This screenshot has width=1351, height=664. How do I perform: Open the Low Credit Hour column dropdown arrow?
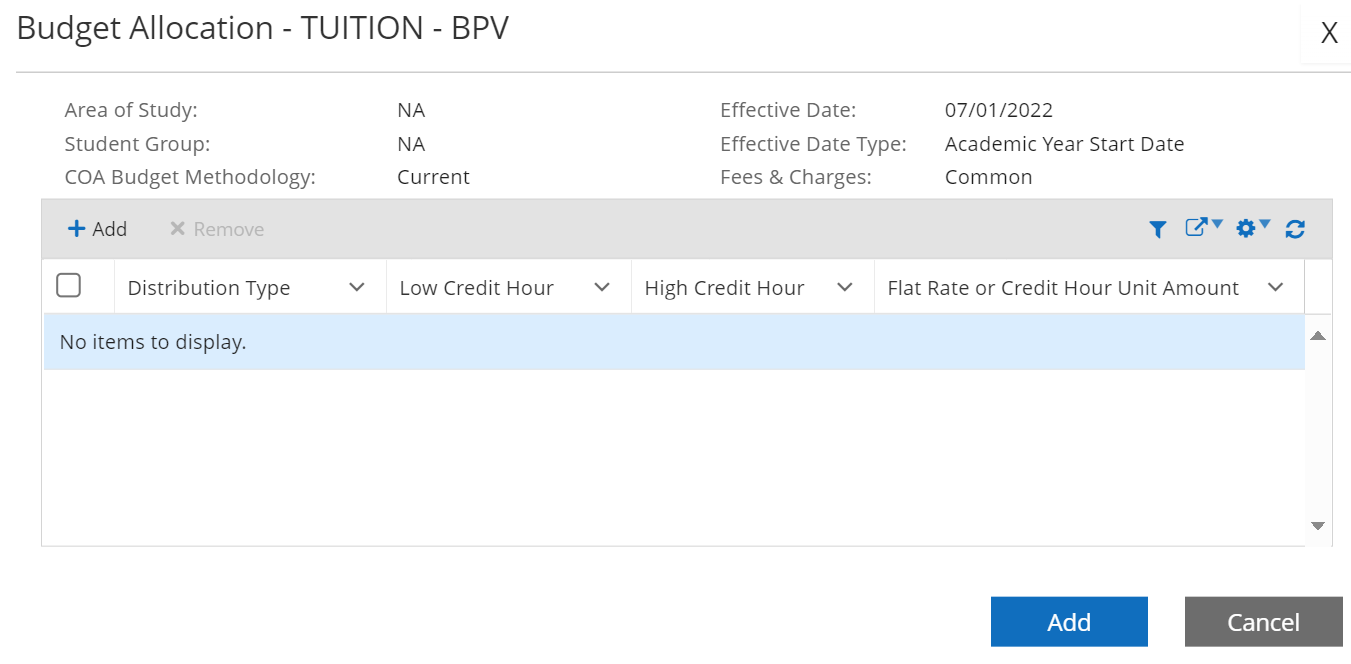coord(601,288)
